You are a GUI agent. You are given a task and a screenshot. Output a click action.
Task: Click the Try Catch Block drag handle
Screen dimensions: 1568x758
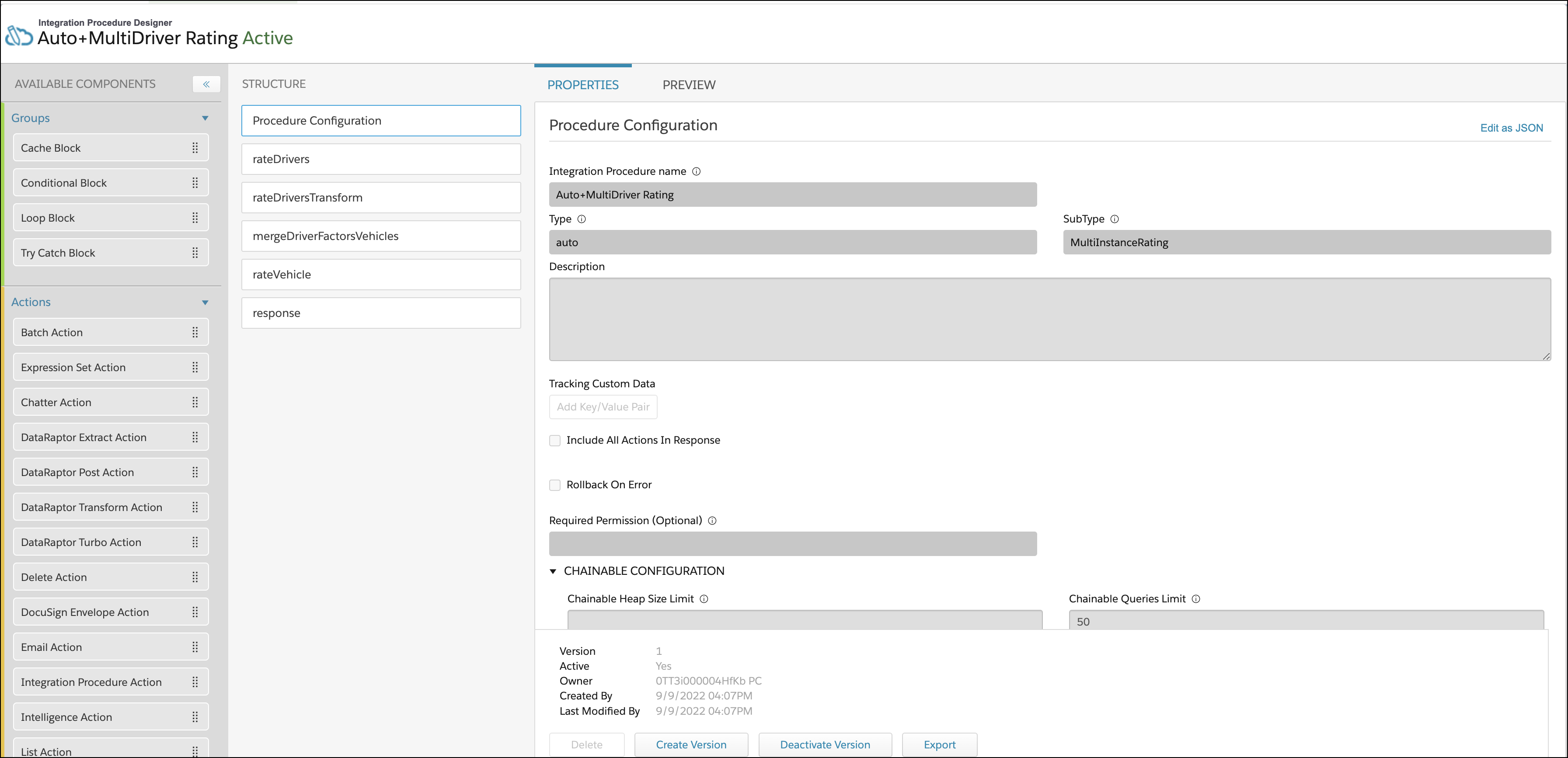coord(195,253)
